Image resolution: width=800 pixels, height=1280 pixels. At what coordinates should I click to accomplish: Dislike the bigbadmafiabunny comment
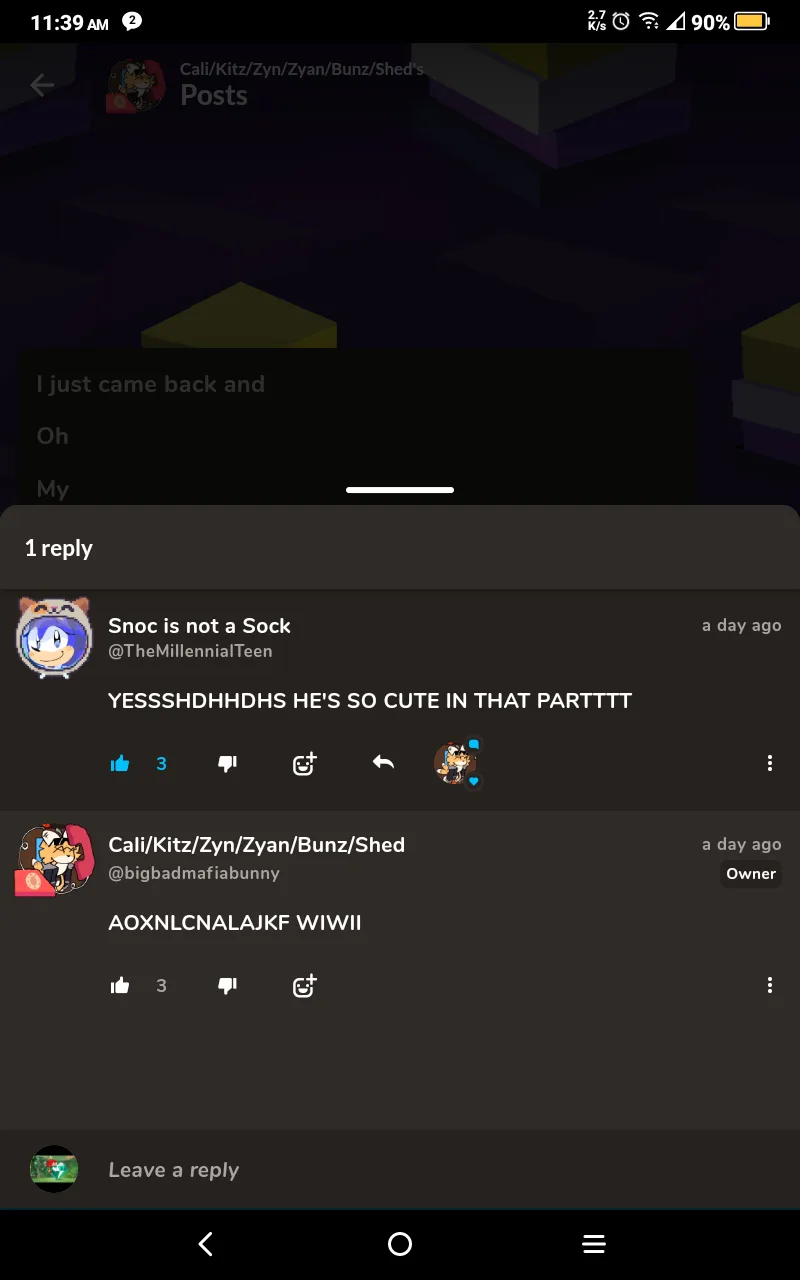coord(228,986)
